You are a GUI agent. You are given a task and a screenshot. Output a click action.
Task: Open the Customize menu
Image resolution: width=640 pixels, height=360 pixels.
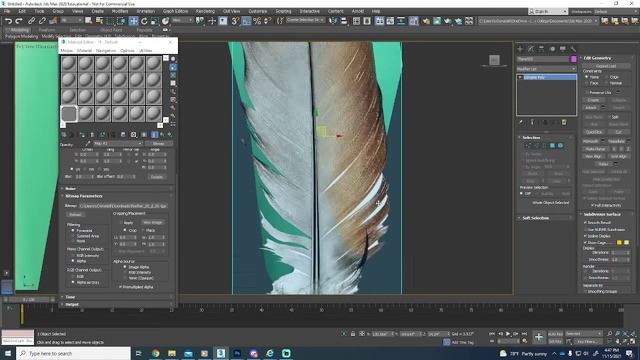pyautogui.click(x=258, y=11)
